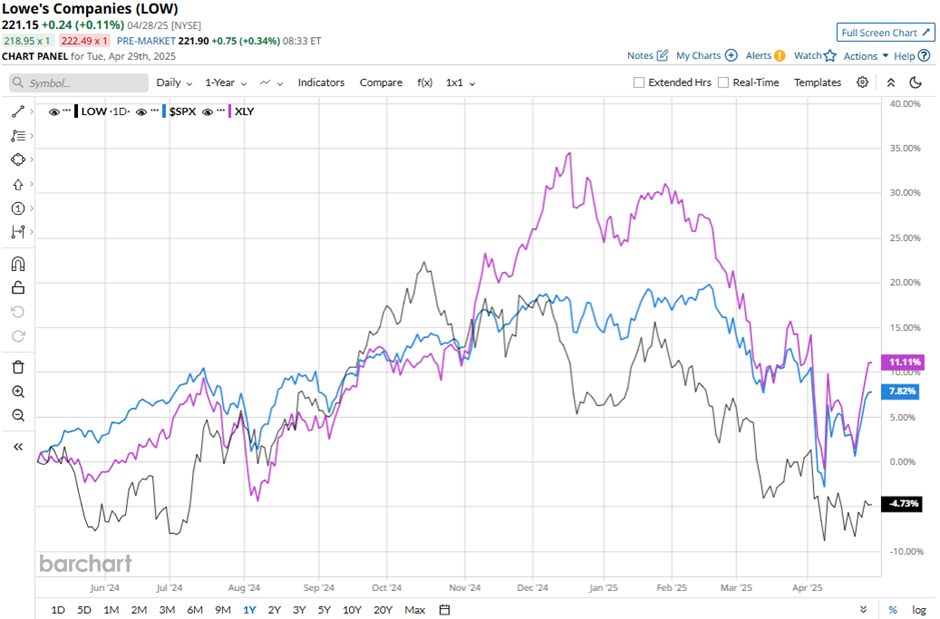Expand bottom panel double chevron
Viewport: 940px width, 619px height.
tap(863, 609)
